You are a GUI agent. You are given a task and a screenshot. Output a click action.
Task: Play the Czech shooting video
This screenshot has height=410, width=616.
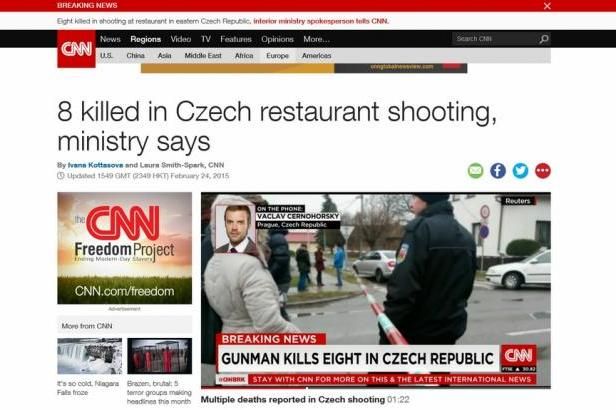(376, 290)
